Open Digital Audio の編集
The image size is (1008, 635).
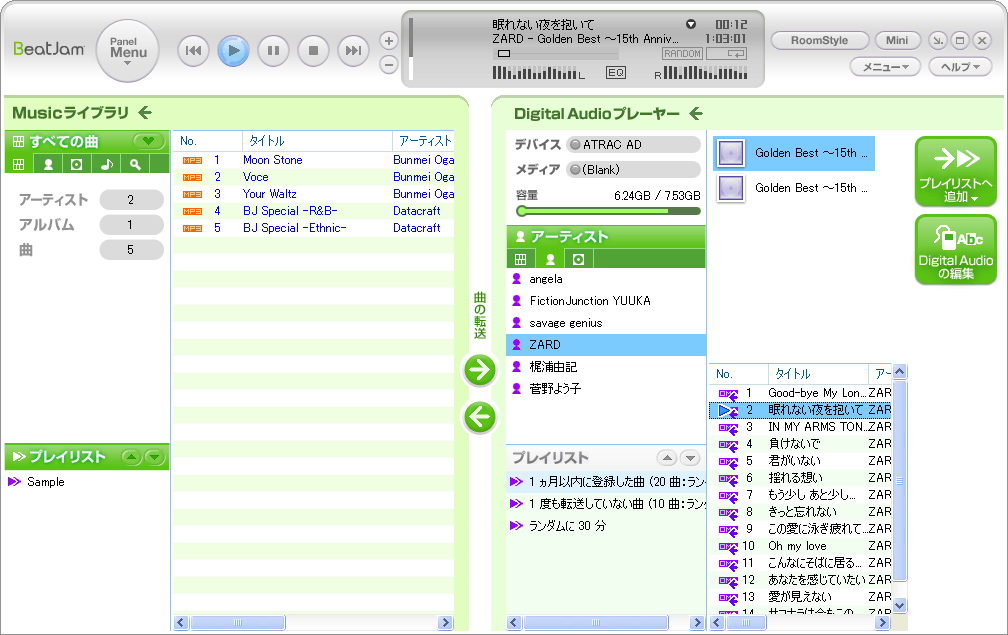tap(956, 249)
